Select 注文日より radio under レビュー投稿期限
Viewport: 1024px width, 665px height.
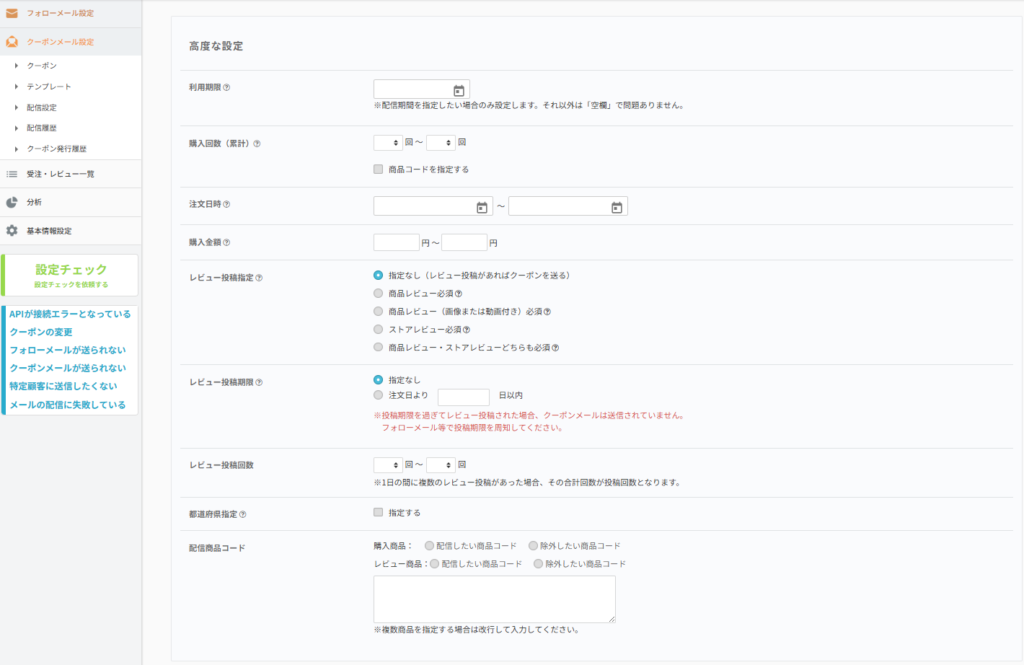[x=378, y=396]
